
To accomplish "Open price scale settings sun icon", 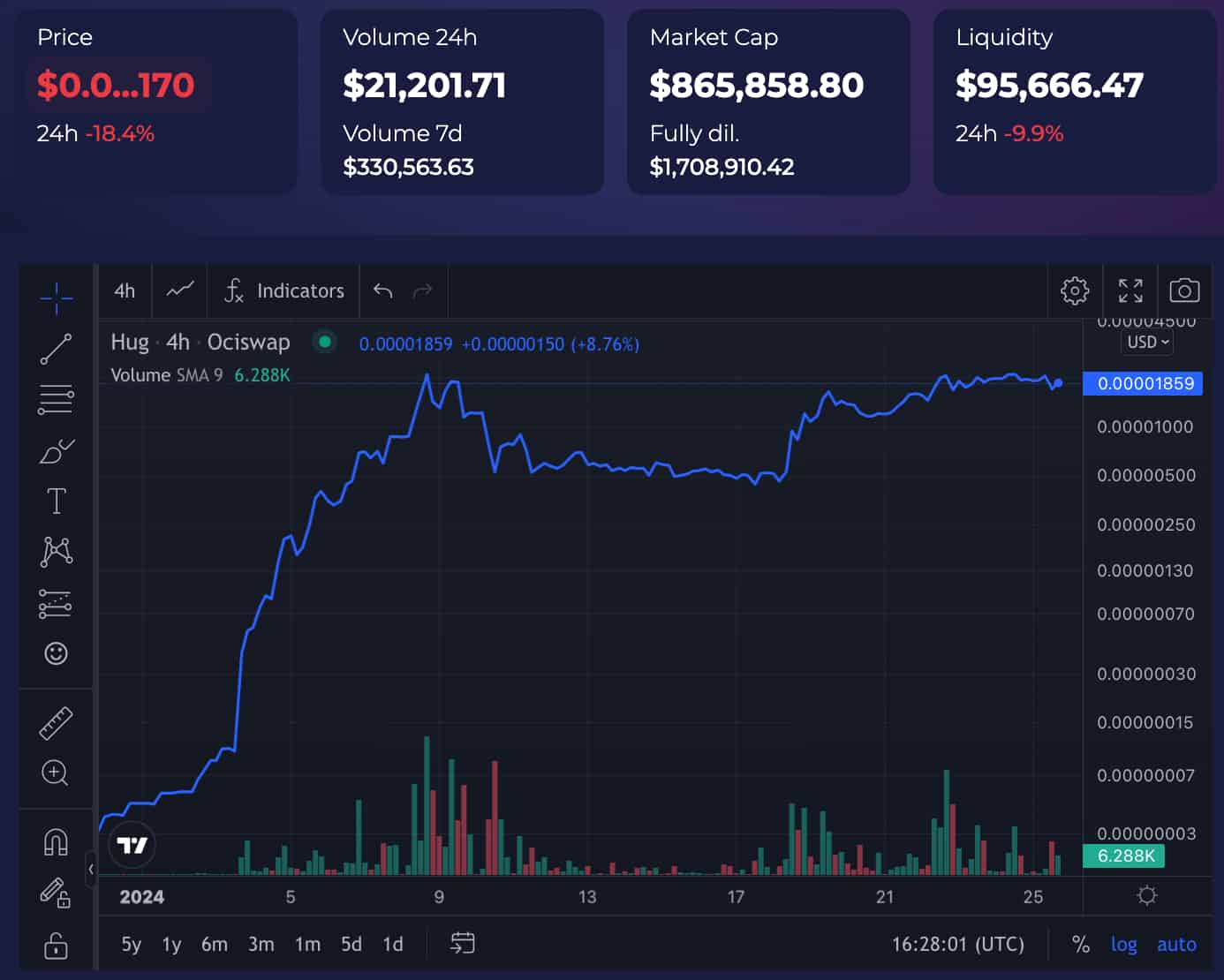I will (1147, 896).
